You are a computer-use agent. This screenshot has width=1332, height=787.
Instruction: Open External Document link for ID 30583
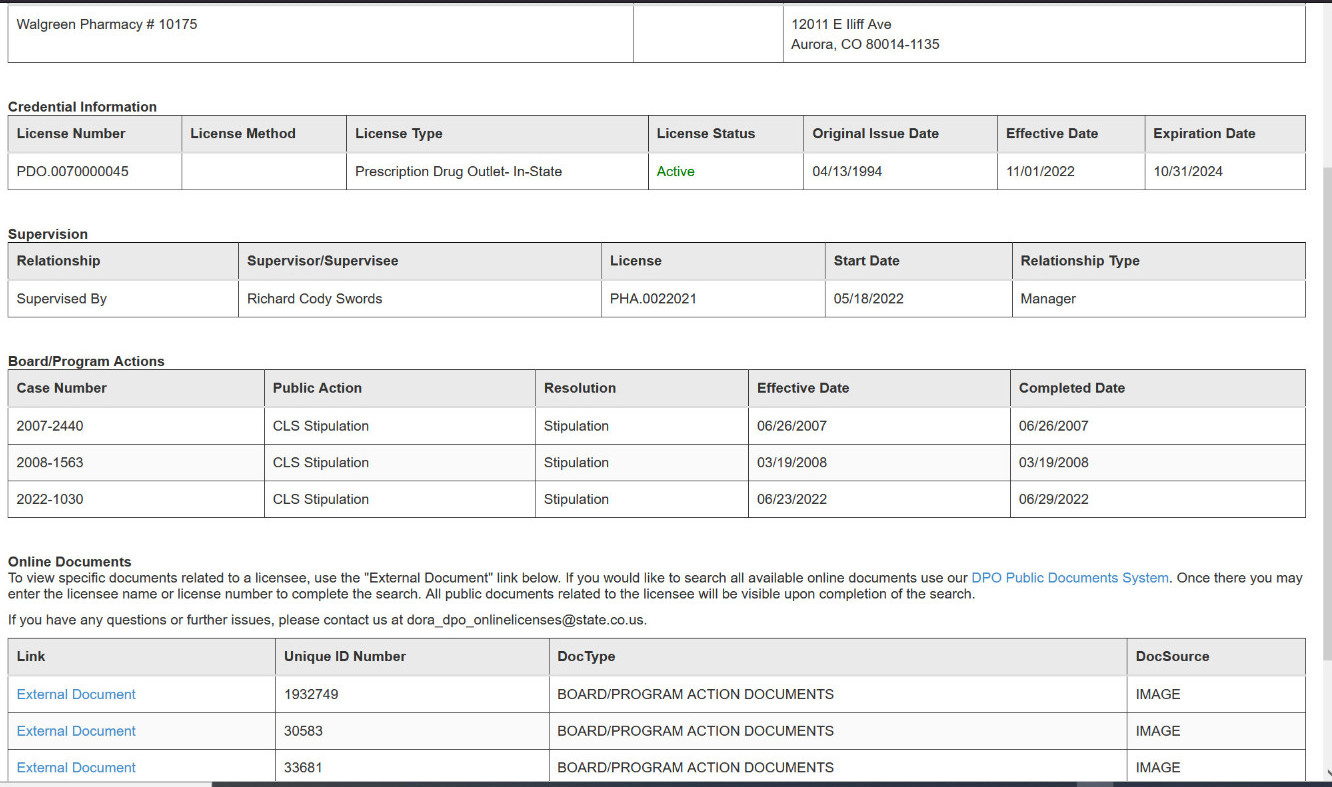click(x=76, y=731)
